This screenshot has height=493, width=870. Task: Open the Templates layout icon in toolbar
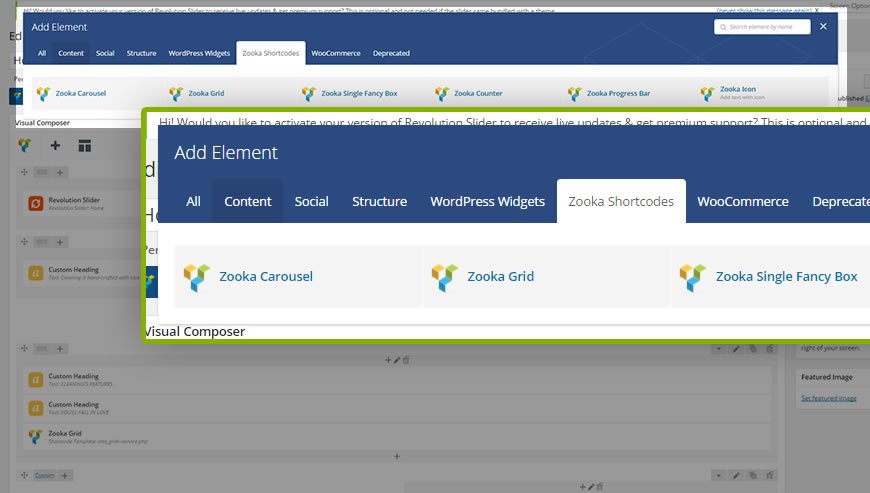[84, 146]
